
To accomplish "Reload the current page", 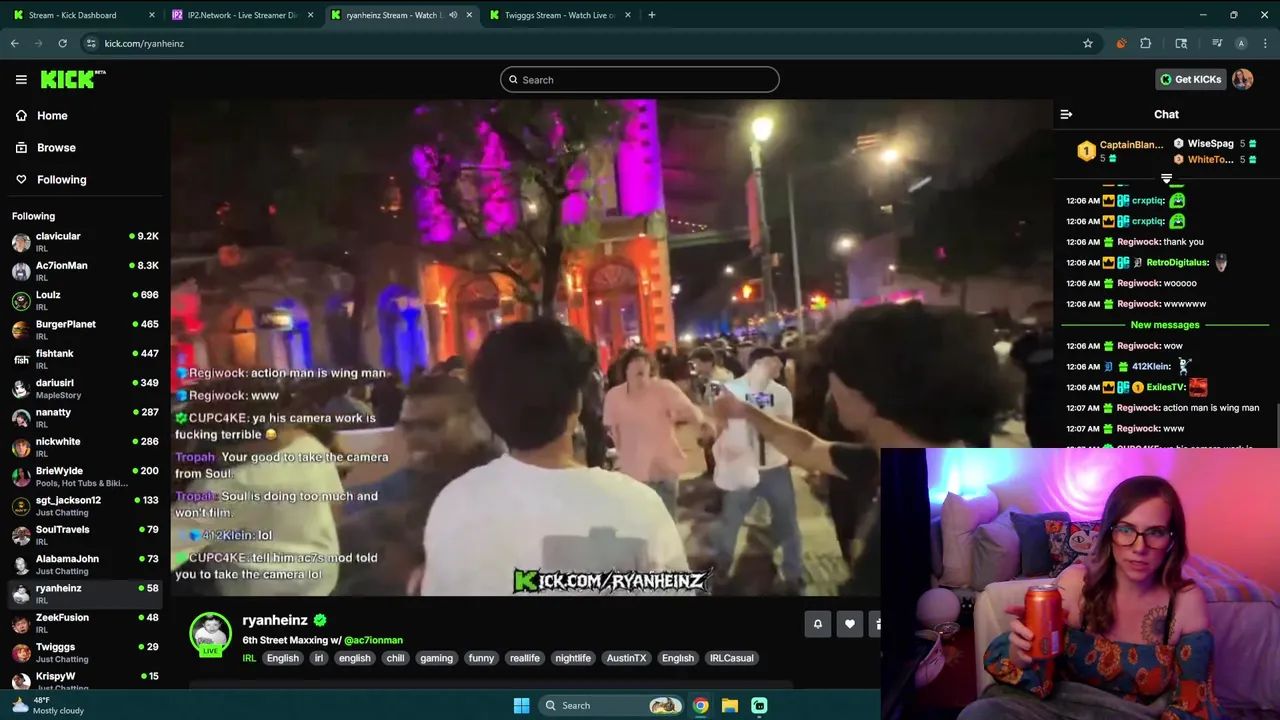I will [x=62, y=43].
